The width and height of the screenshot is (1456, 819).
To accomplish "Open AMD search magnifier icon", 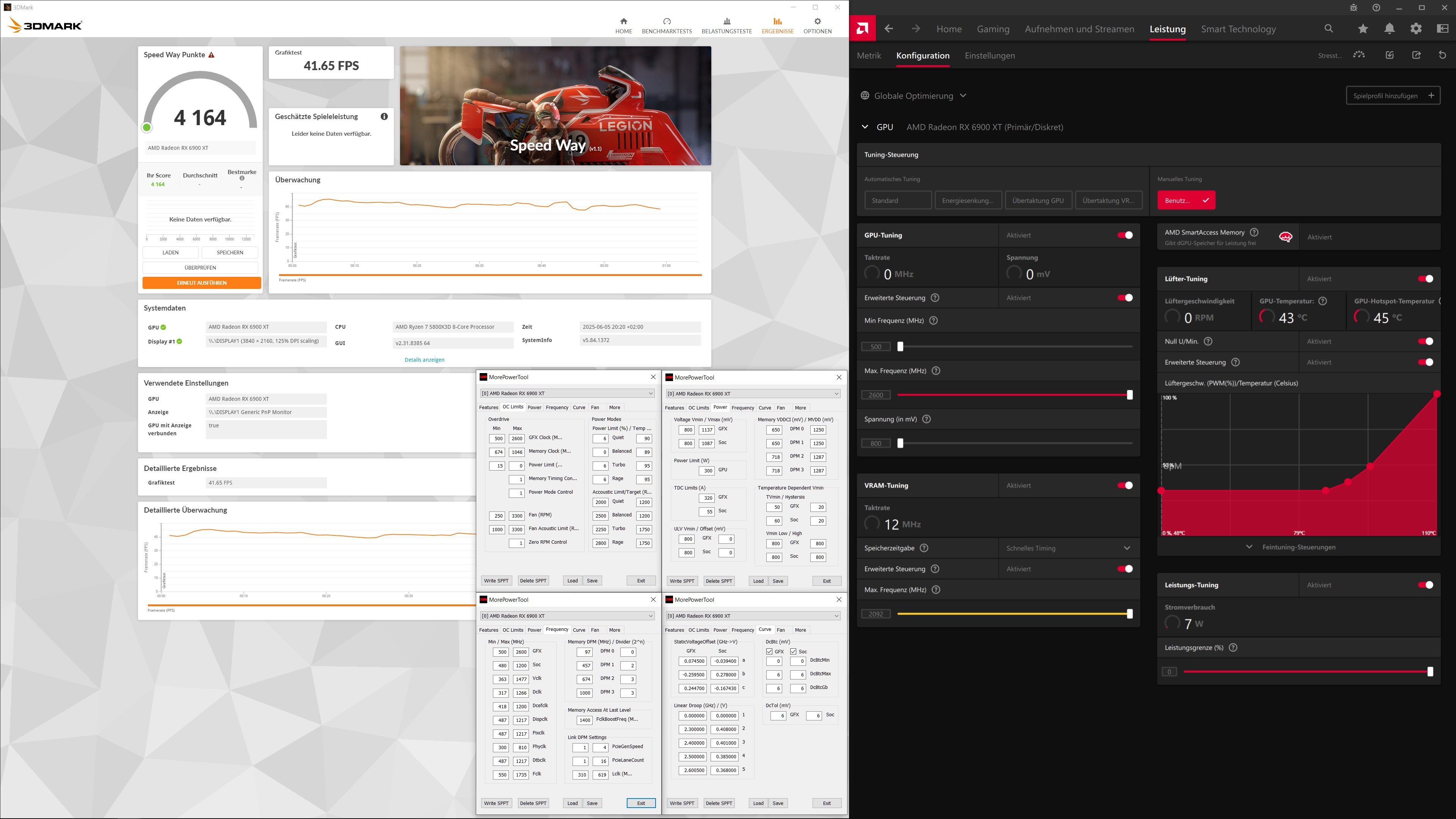I will point(1329,29).
